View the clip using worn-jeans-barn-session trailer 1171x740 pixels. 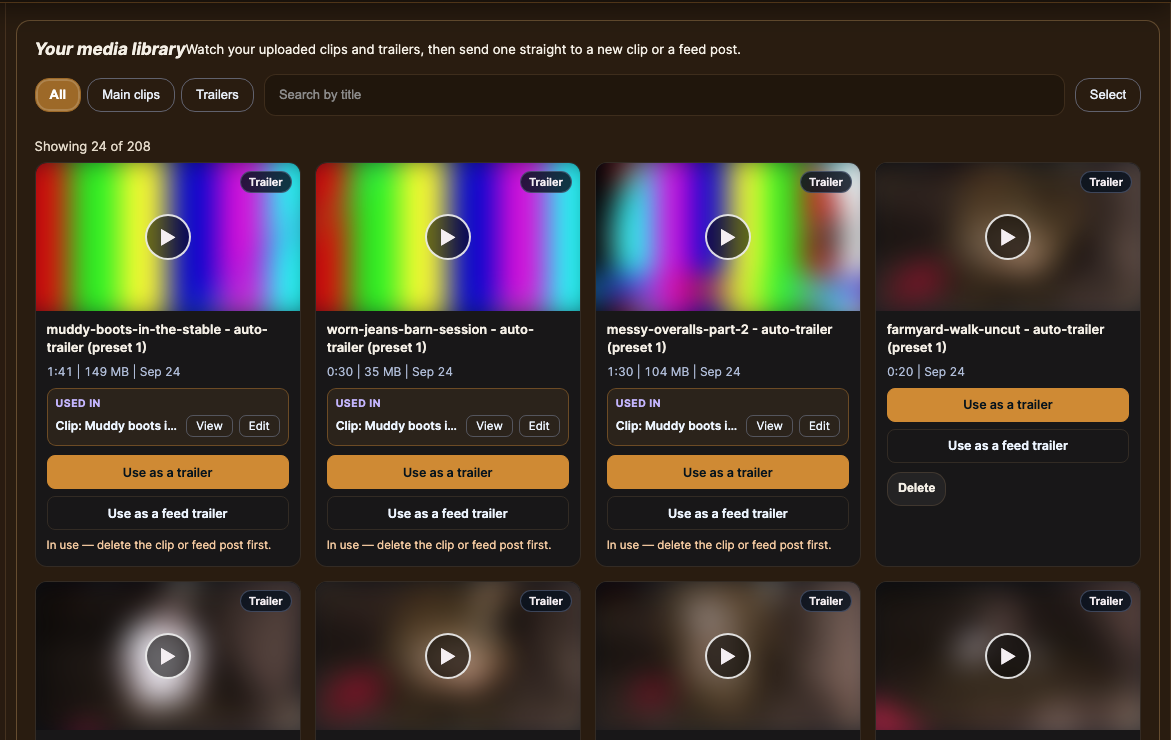[x=489, y=426]
